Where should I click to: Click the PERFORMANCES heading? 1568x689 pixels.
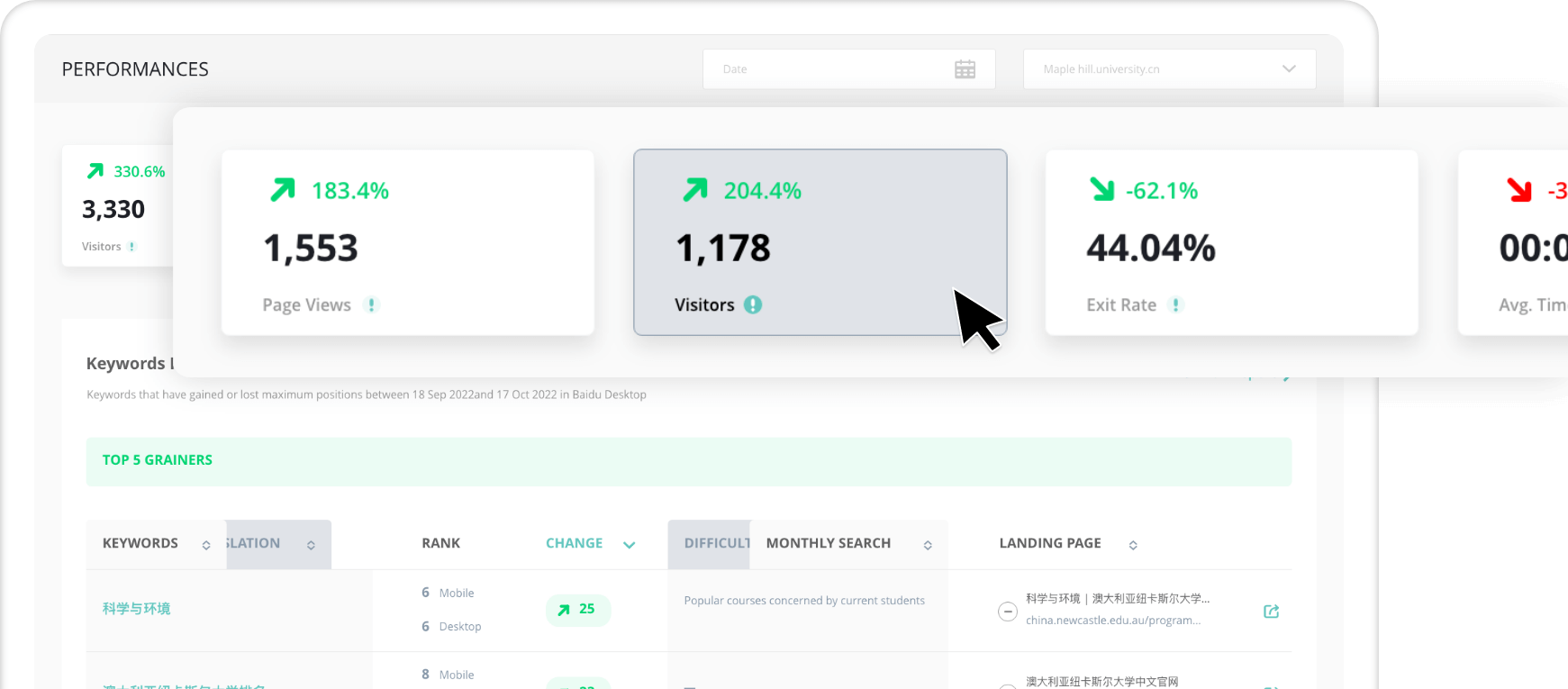pyautogui.click(x=135, y=69)
